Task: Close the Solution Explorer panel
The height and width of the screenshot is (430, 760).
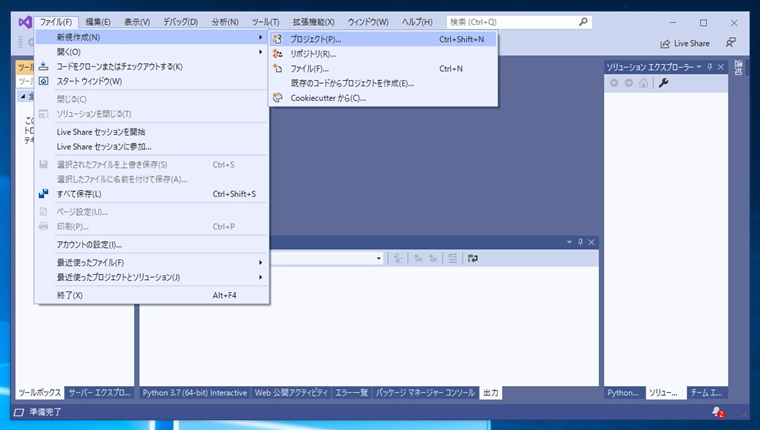Action: point(721,67)
